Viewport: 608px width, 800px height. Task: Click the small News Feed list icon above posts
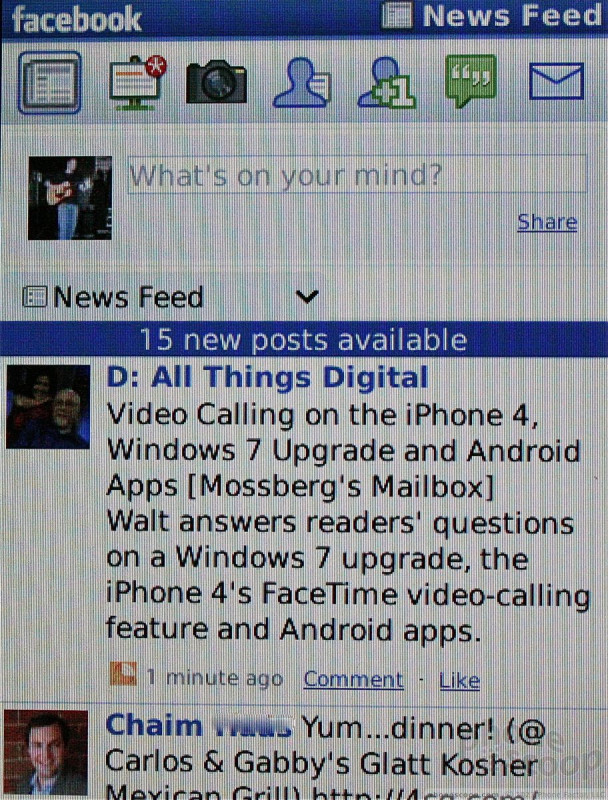coord(35,296)
